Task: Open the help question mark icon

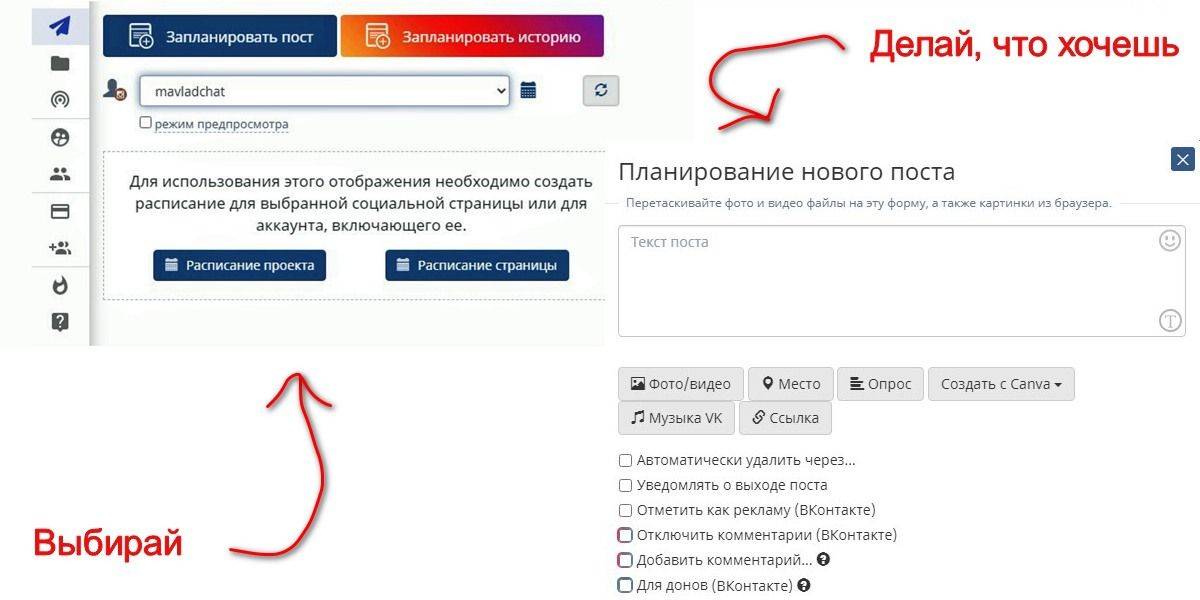Action: 60,322
